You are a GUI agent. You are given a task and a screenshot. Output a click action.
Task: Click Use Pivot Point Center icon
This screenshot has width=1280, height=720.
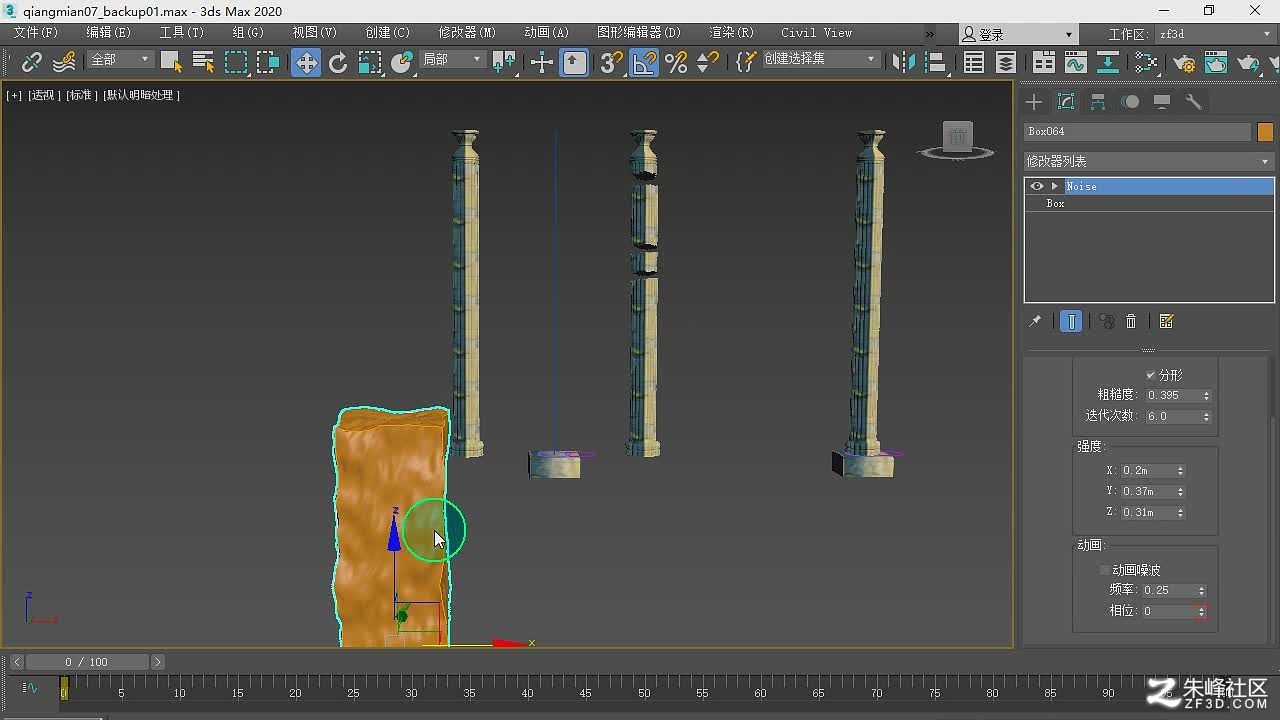(505, 62)
